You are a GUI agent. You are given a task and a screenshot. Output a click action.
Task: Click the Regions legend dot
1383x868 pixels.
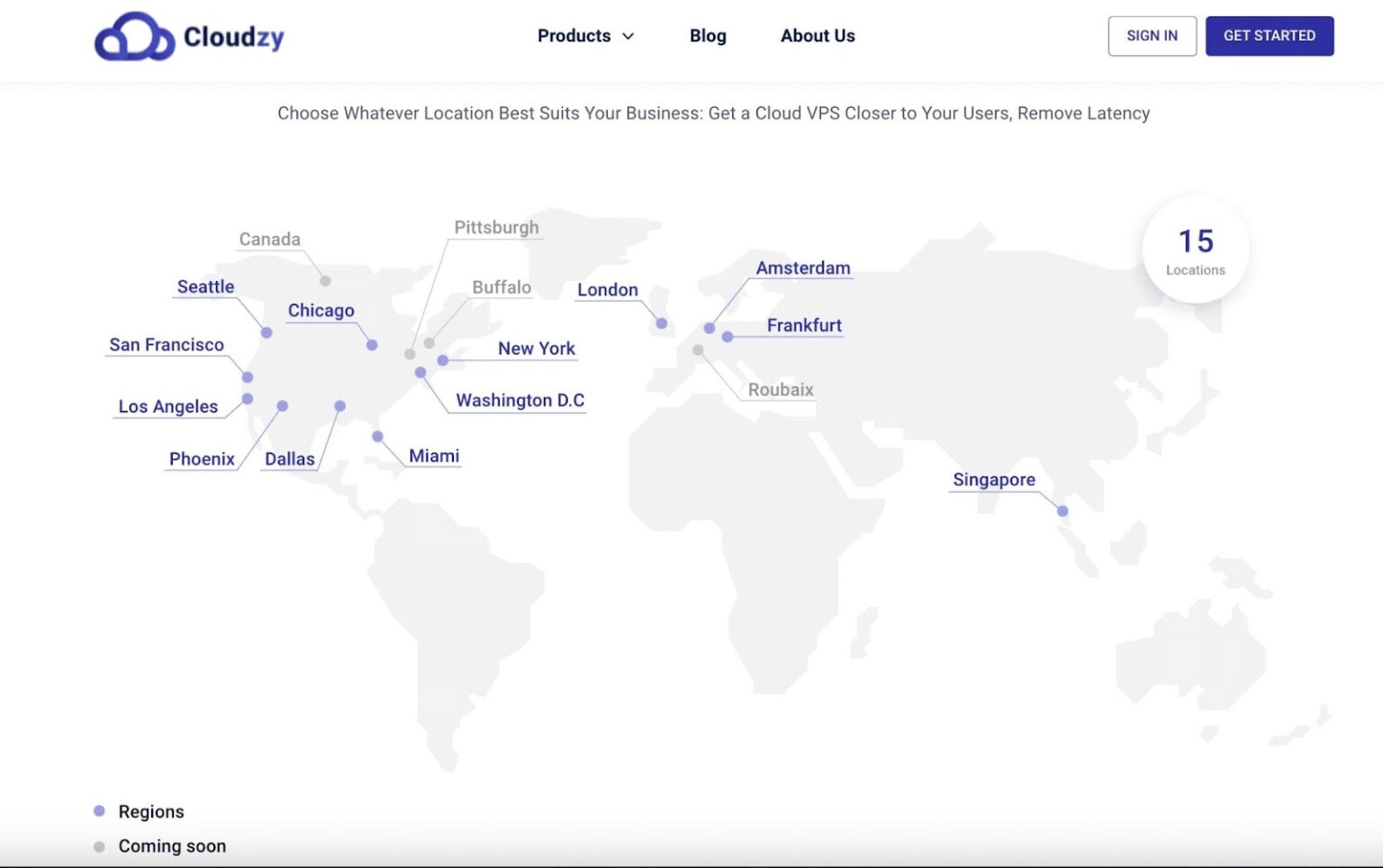click(99, 810)
